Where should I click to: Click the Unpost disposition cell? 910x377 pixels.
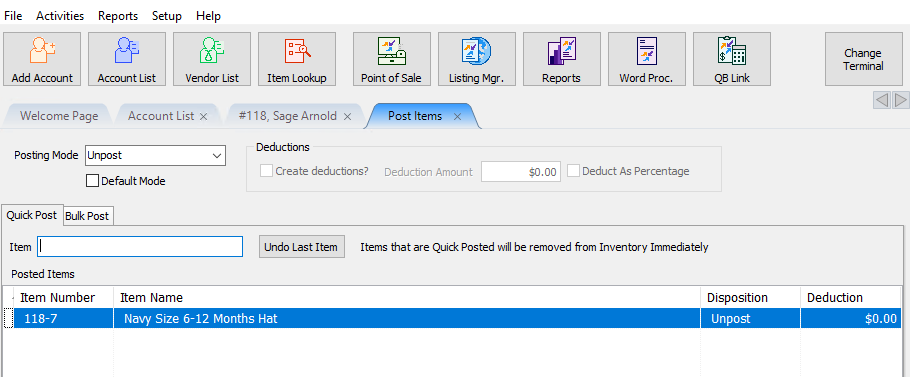pos(750,318)
